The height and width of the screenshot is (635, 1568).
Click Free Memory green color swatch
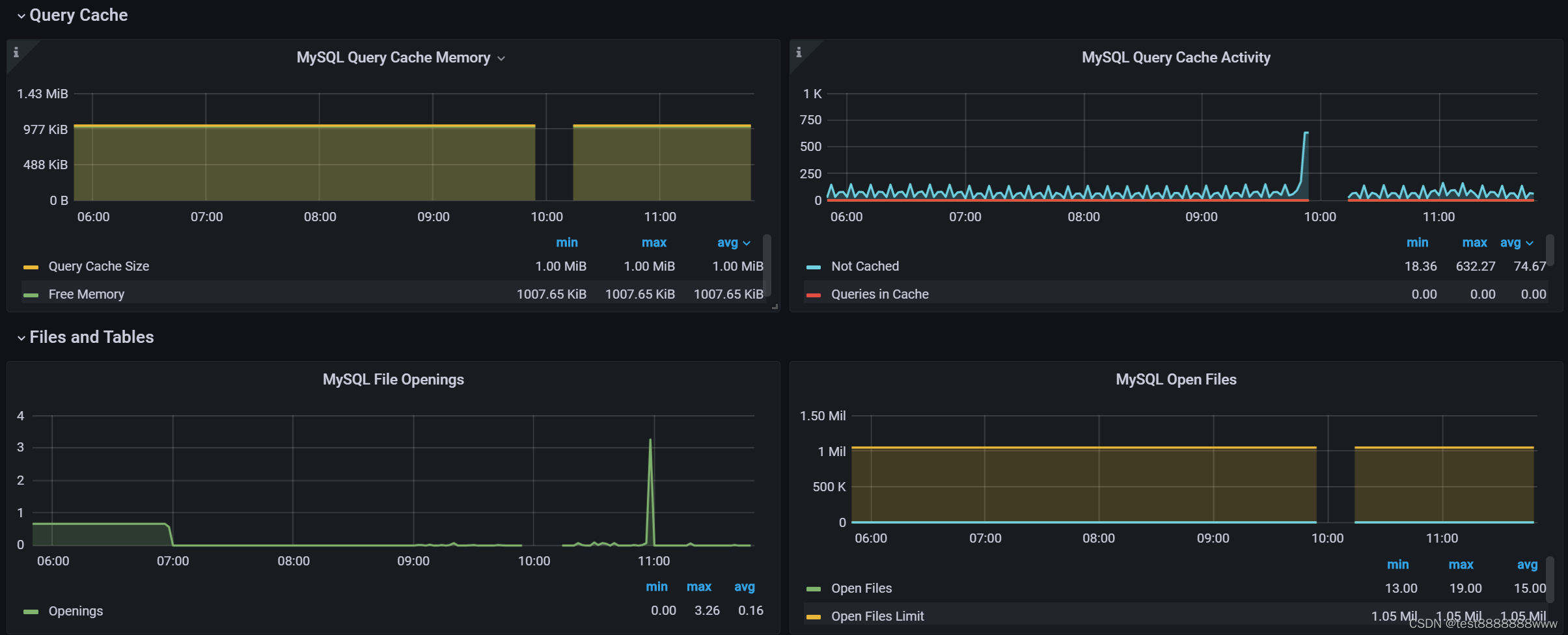(31, 295)
